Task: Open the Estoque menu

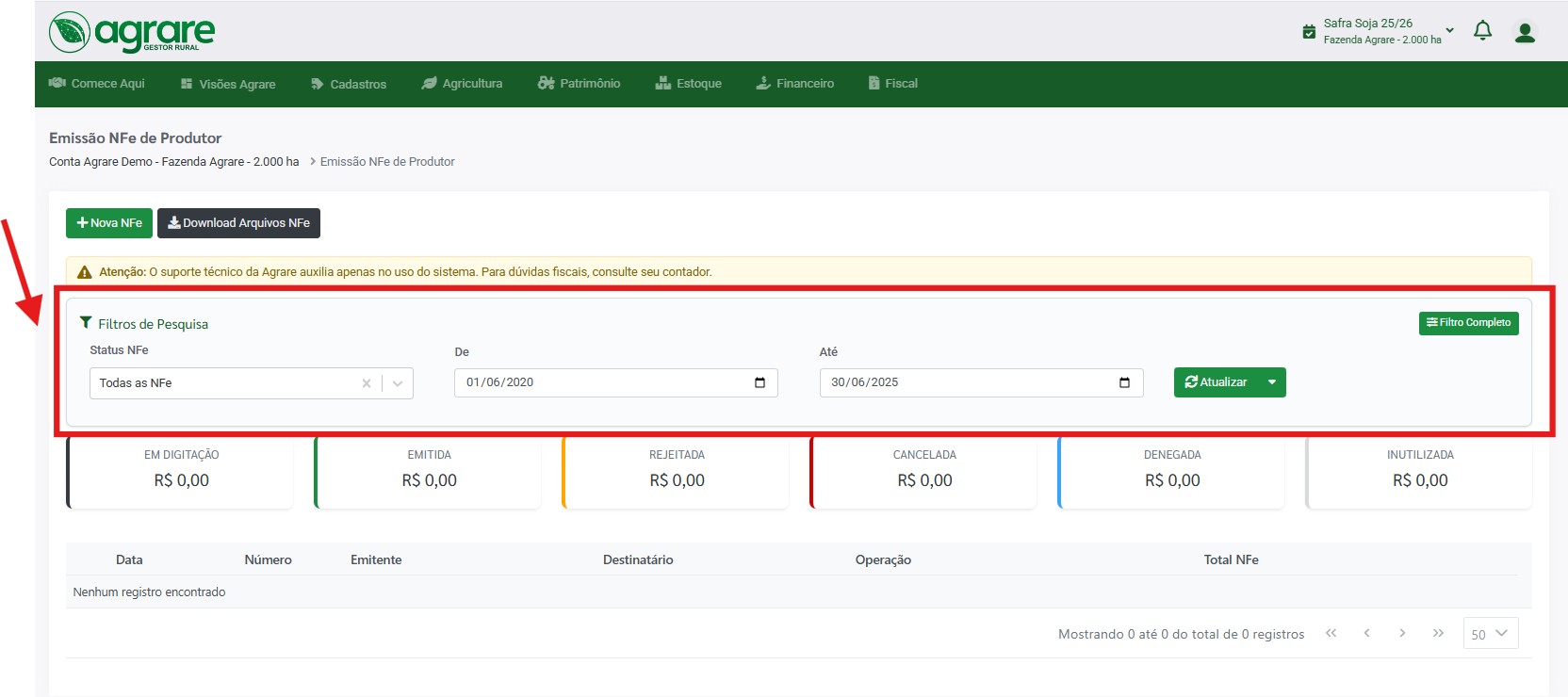Action: 688,84
